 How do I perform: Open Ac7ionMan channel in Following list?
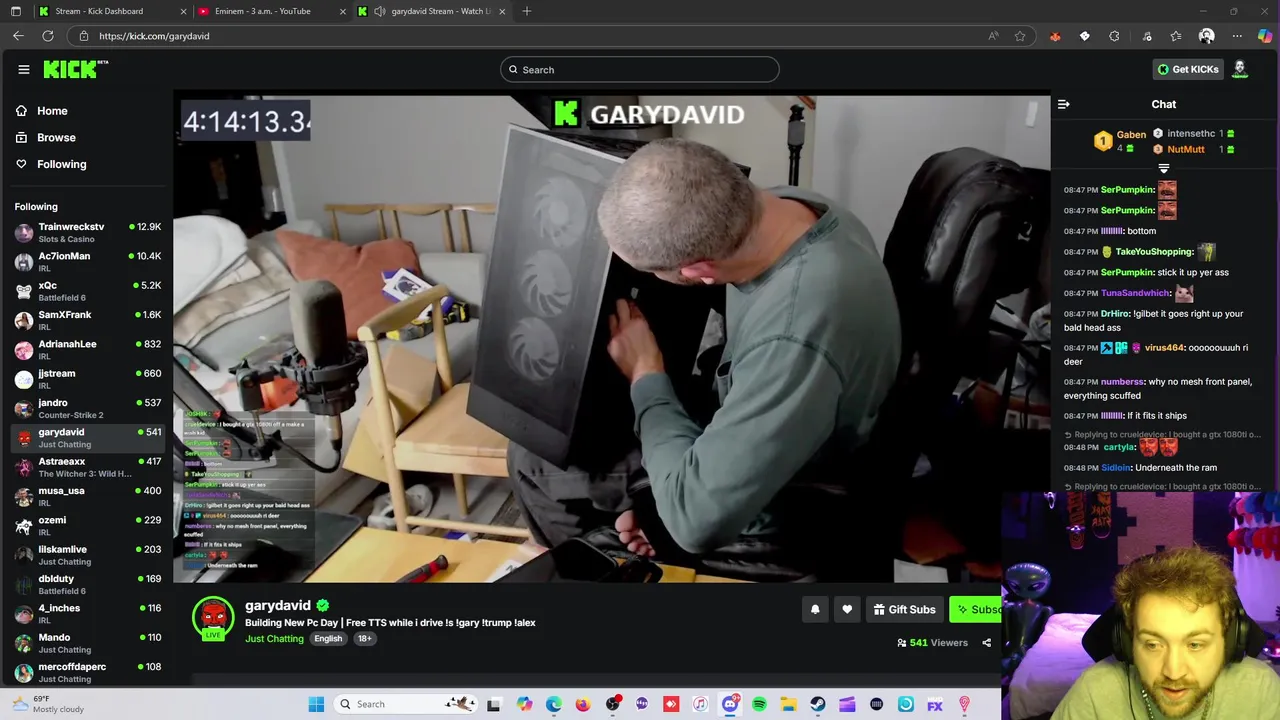click(87, 262)
